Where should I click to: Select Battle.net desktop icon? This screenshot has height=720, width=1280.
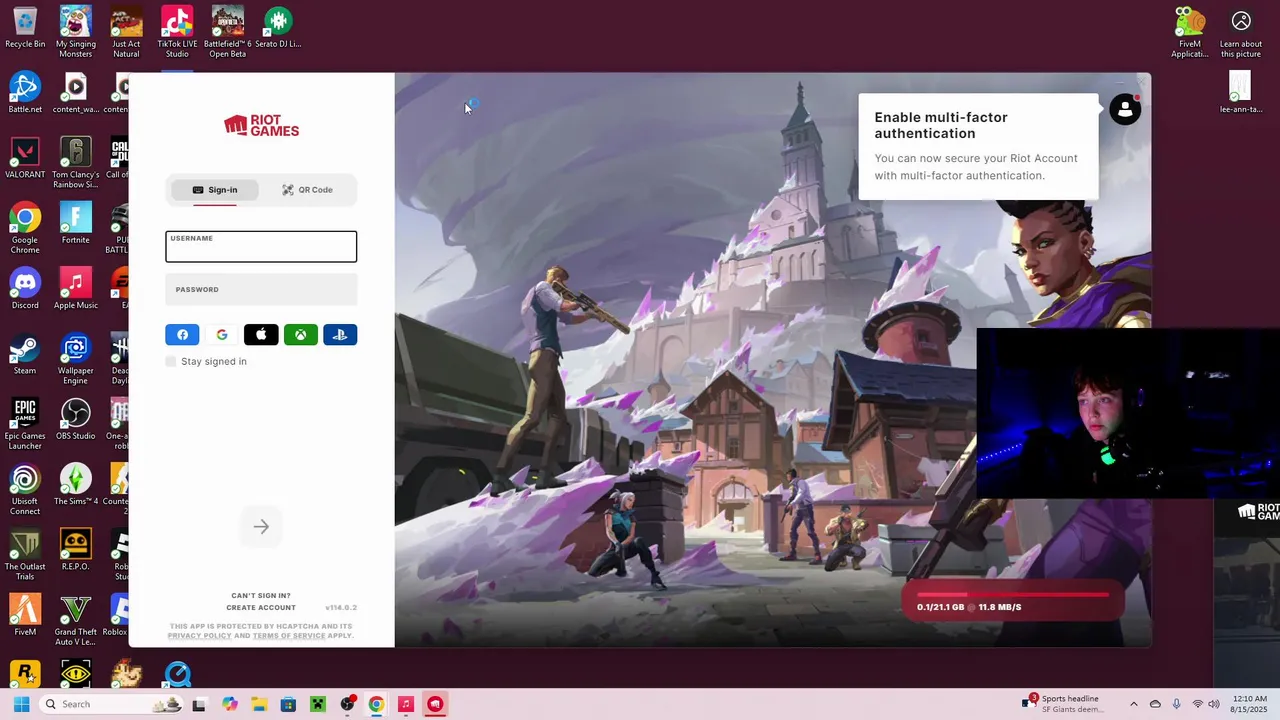click(x=25, y=93)
